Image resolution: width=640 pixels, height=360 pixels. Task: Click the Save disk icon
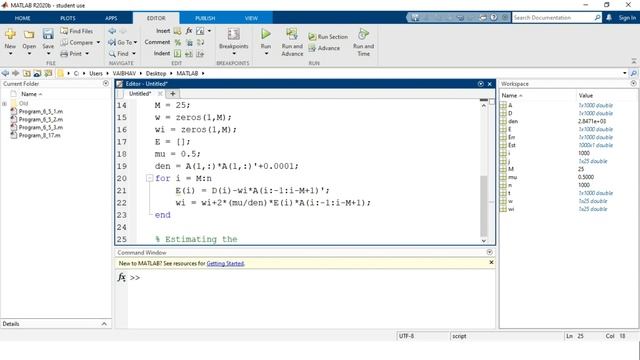click(48, 34)
